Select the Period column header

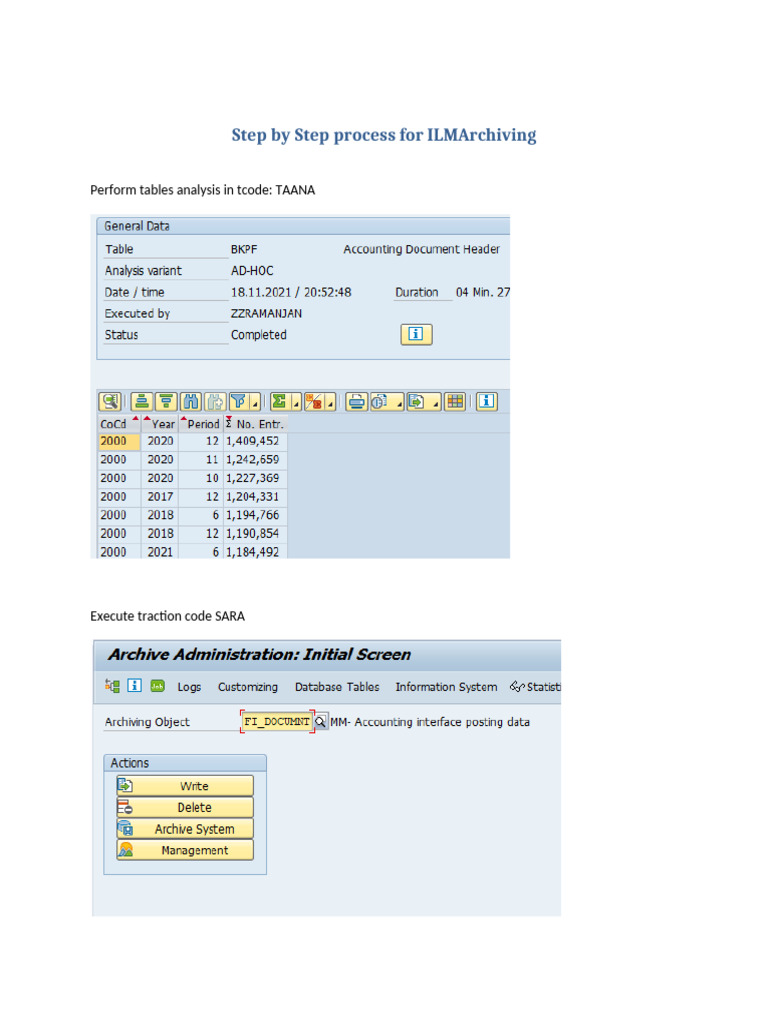(200, 424)
